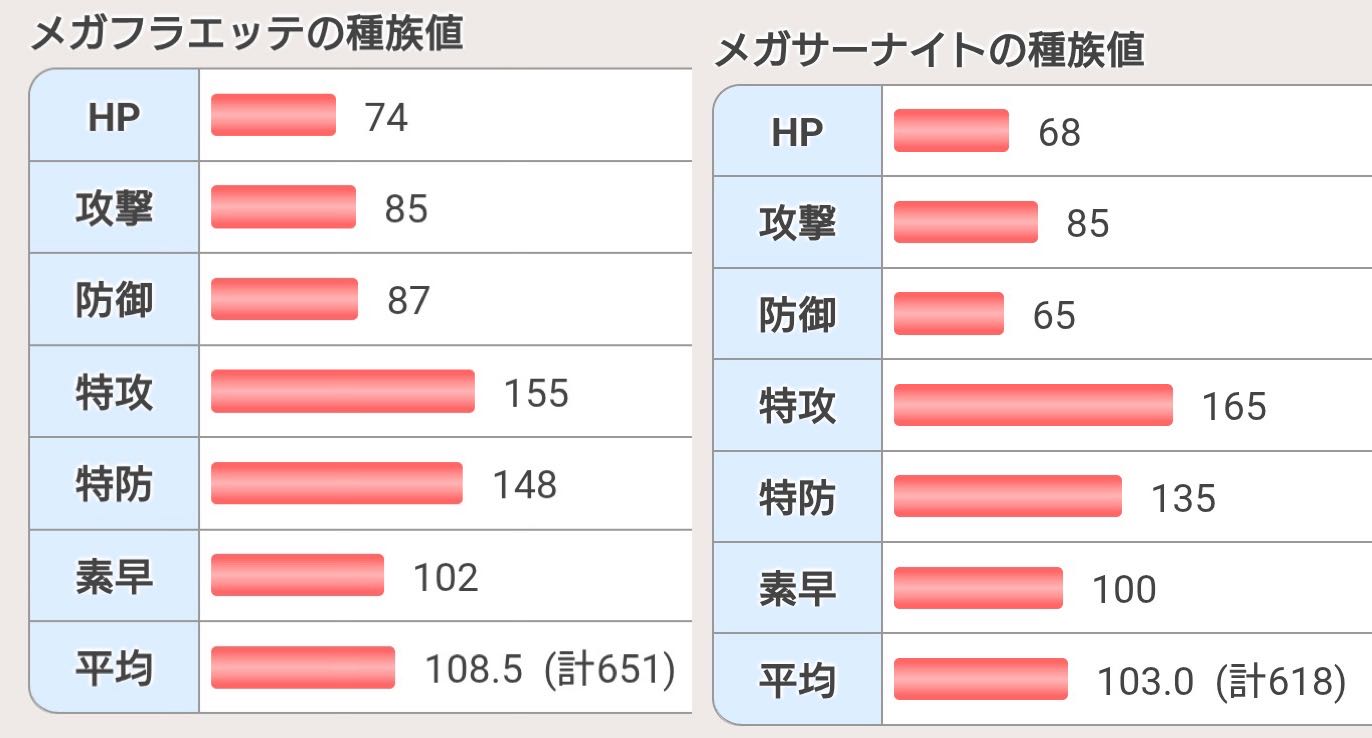Click the HP label in the メガサーナイト table
Viewport: 1372px width, 738px height.
(797, 131)
